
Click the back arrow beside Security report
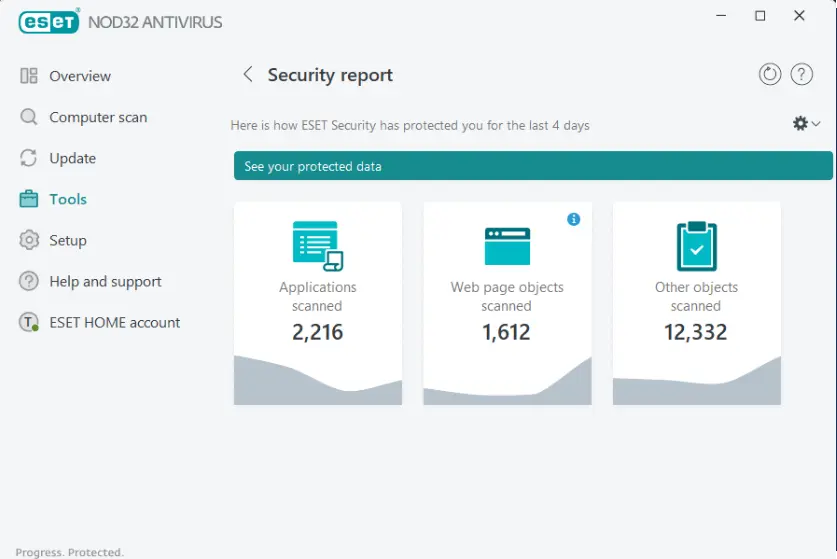248,75
